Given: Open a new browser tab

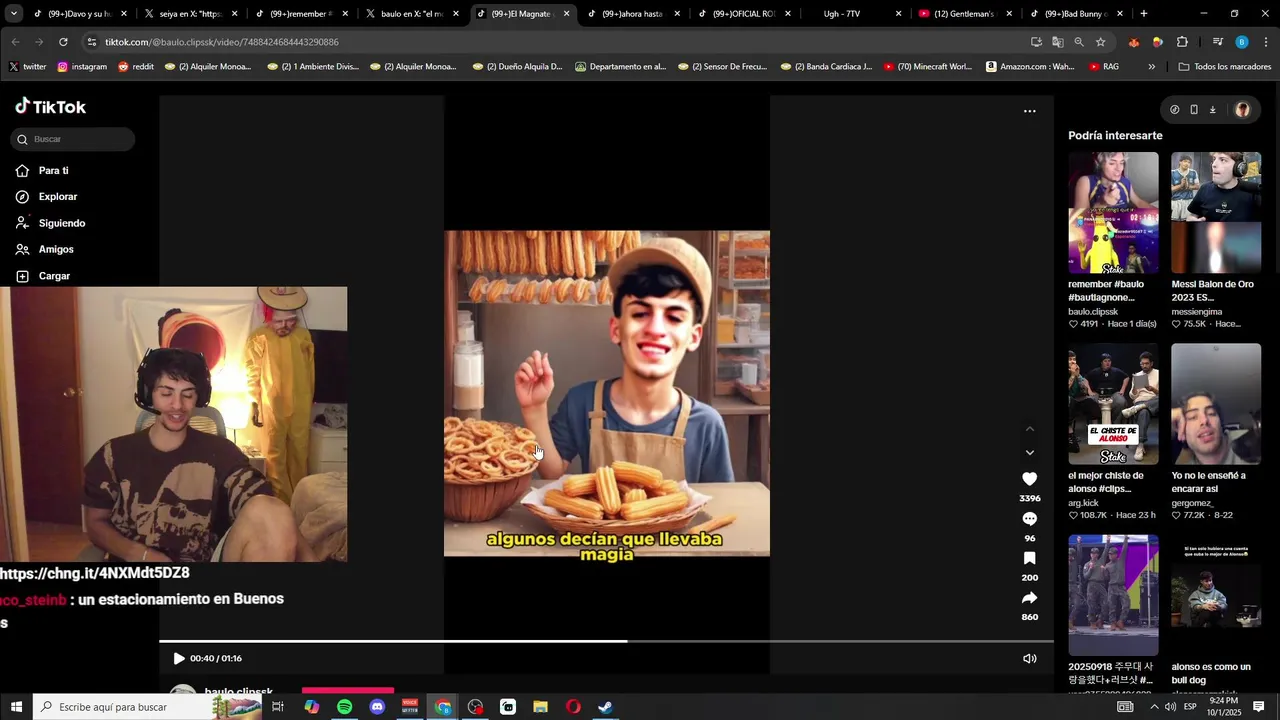Looking at the screenshot, I should pyautogui.click(x=1144, y=14).
